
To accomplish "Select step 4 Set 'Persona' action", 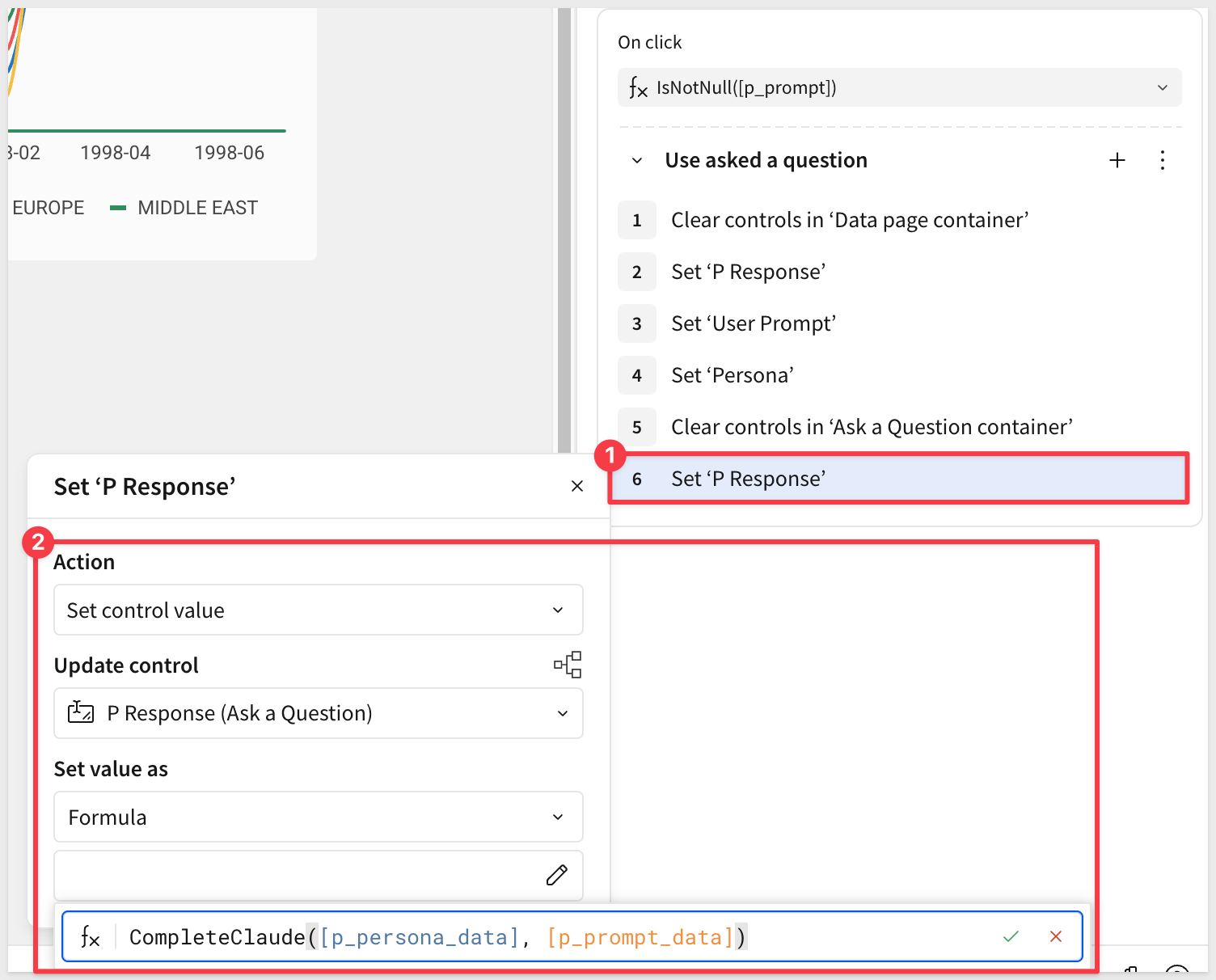I will pyautogui.click(x=732, y=375).
